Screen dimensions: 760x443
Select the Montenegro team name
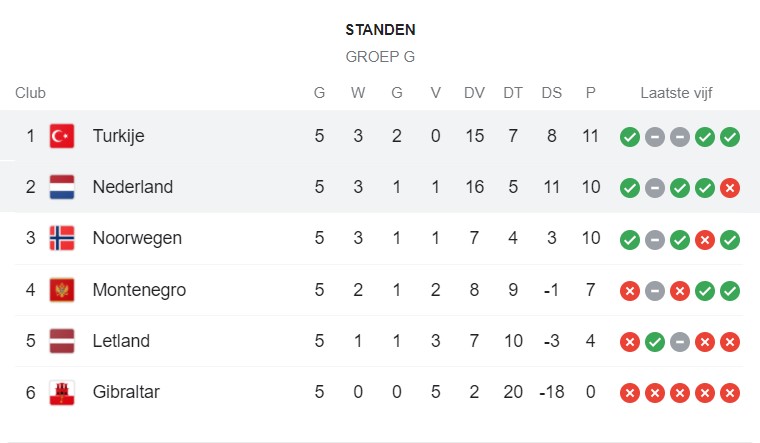(x=139, y=290)
